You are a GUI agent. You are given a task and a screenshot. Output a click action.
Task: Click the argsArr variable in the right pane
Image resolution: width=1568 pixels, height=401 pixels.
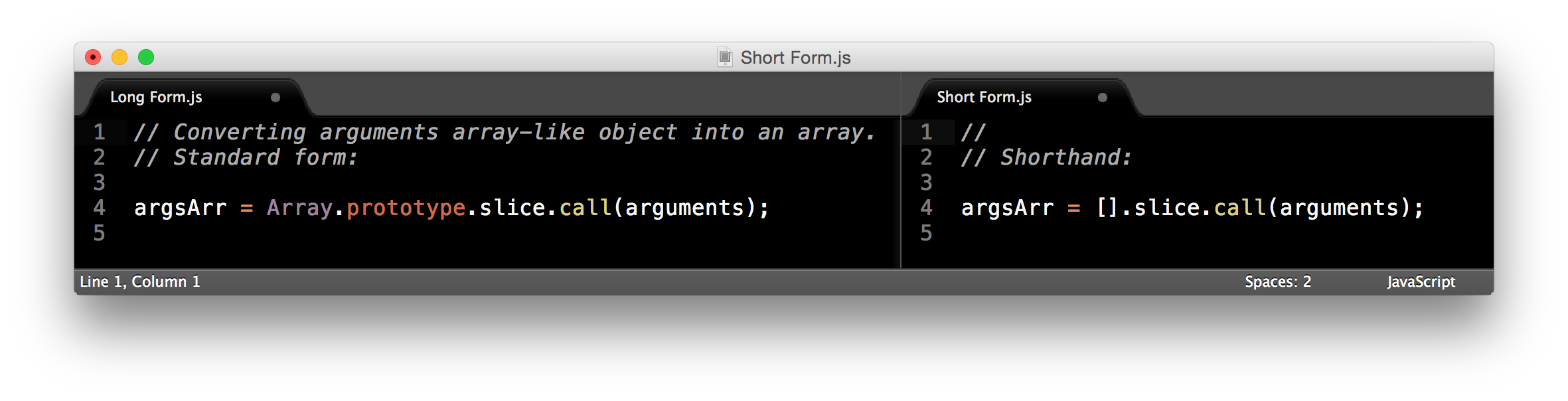[1006, 208]
